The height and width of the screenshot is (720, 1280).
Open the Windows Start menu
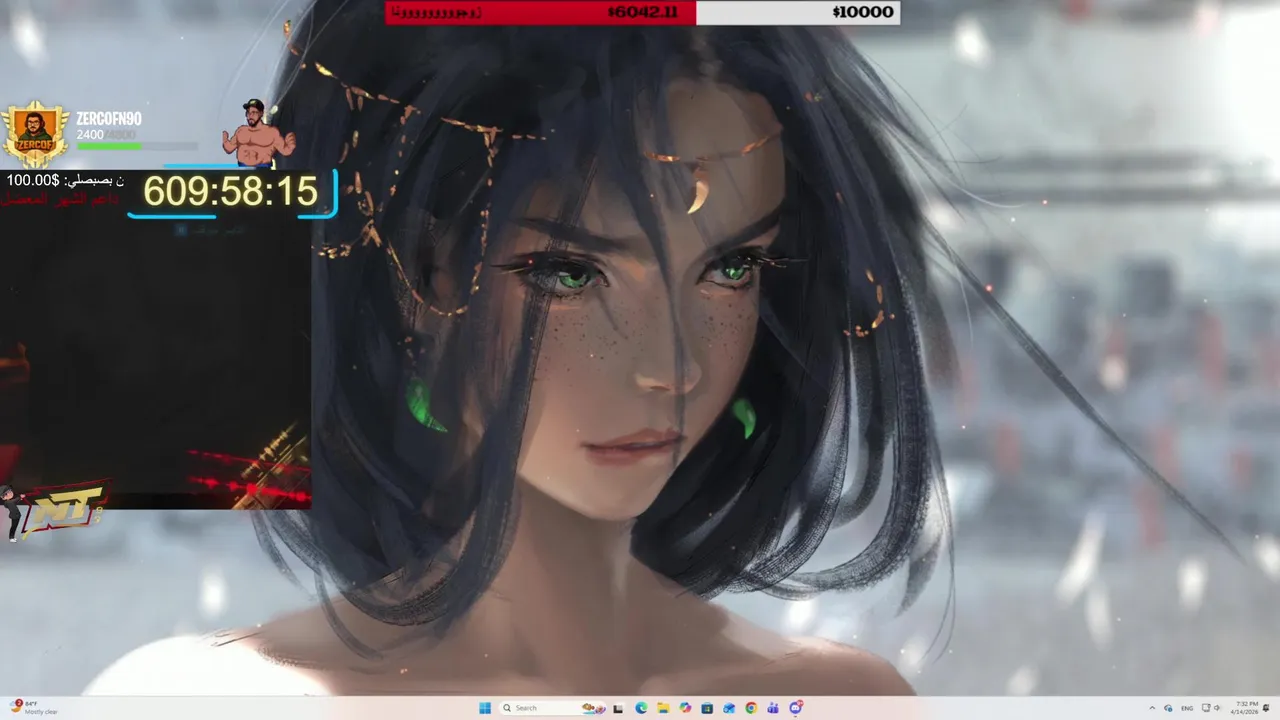tap(485, 708)
